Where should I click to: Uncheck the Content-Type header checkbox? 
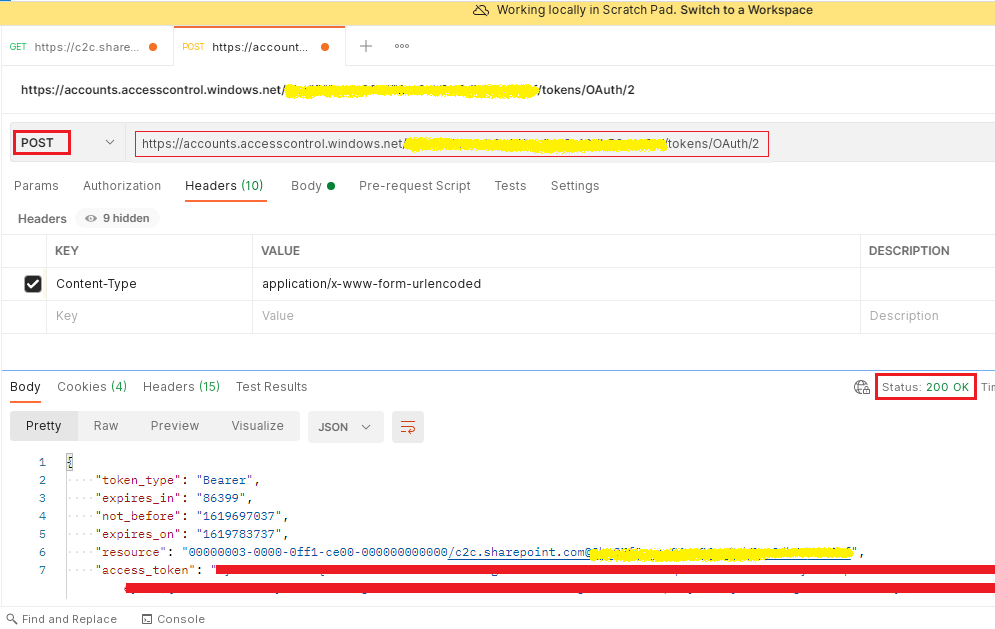[x=33, y=283]
